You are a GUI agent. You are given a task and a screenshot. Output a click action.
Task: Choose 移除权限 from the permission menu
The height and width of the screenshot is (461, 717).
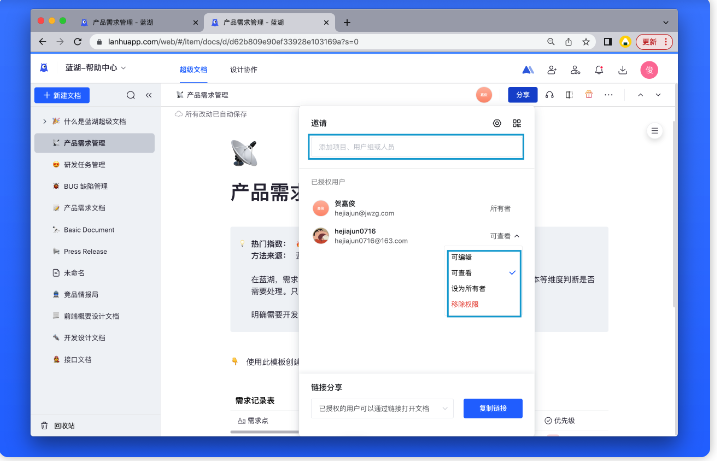464,303
